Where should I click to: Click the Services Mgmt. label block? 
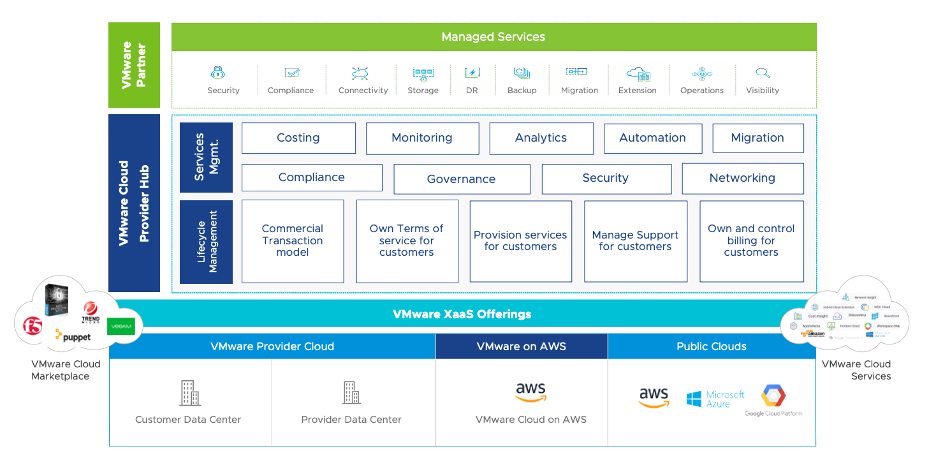pos(207,158)
